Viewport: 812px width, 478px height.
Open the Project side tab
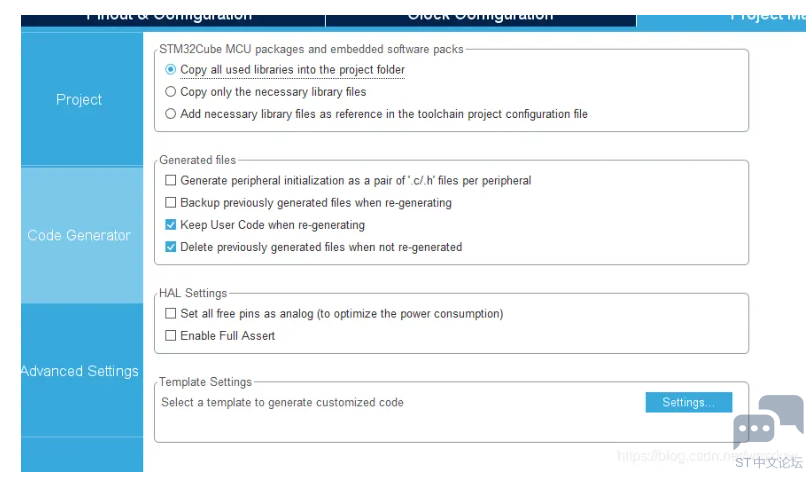[x=82, y=99]
